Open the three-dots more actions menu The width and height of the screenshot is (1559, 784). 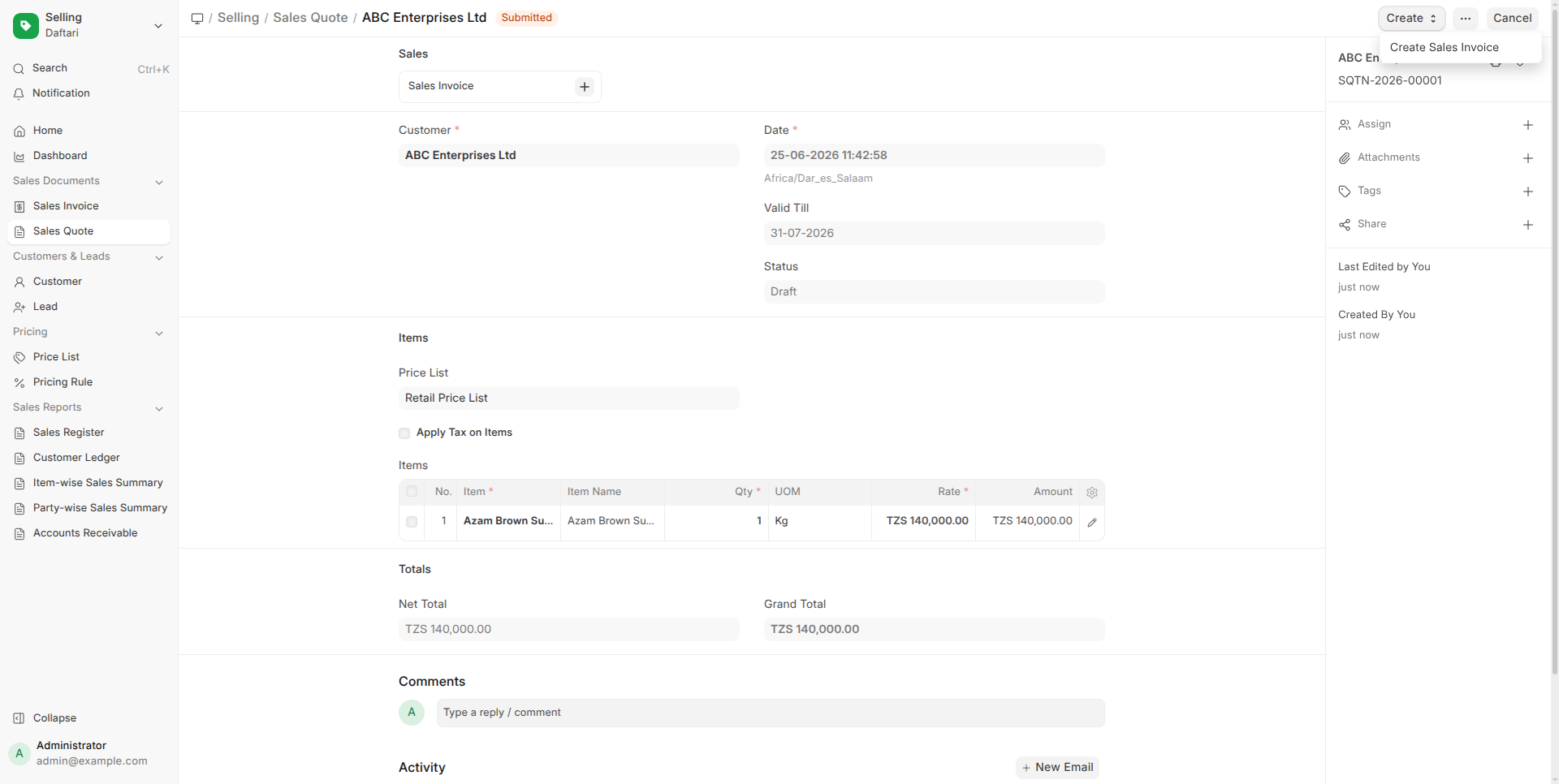[x=1466, y=18]
